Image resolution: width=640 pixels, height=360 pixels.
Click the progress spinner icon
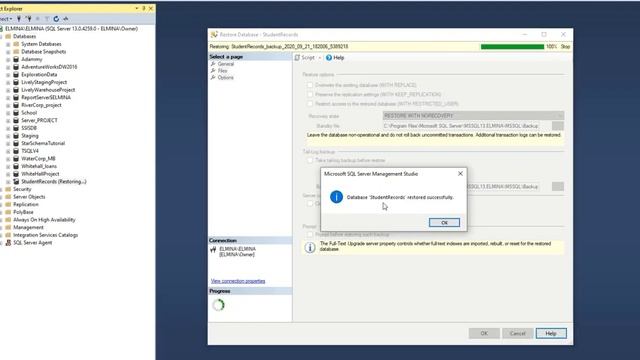point(219,305)
